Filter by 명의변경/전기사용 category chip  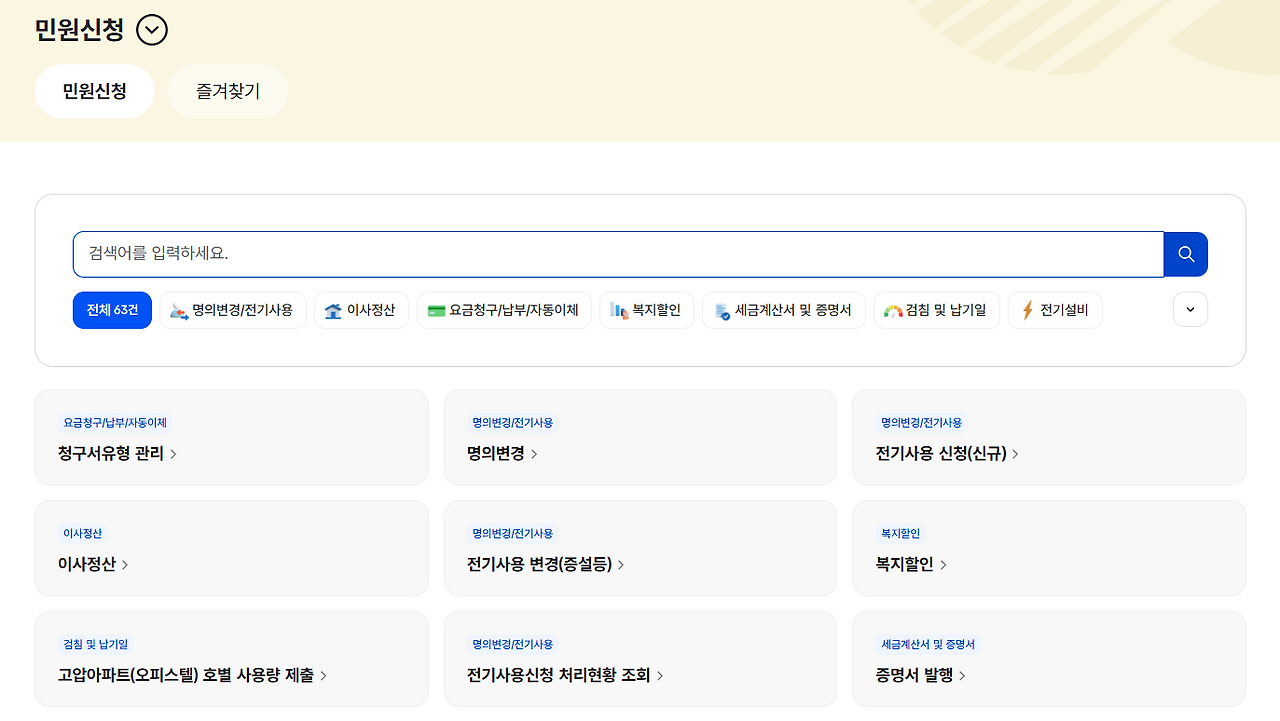(x=233, y=310)
